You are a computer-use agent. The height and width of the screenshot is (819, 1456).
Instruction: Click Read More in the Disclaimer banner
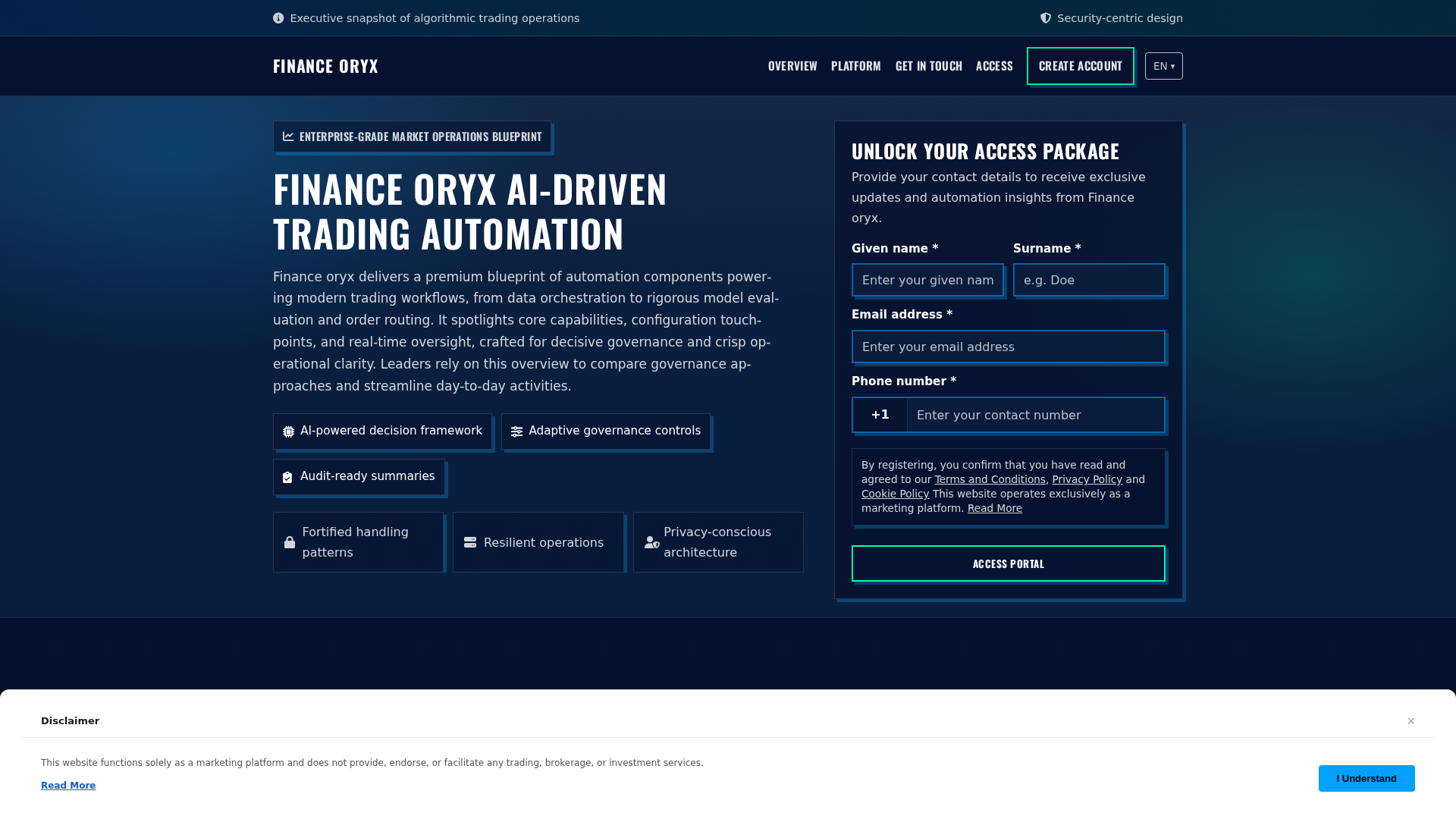pyautogui.click(x=68, y=786)
